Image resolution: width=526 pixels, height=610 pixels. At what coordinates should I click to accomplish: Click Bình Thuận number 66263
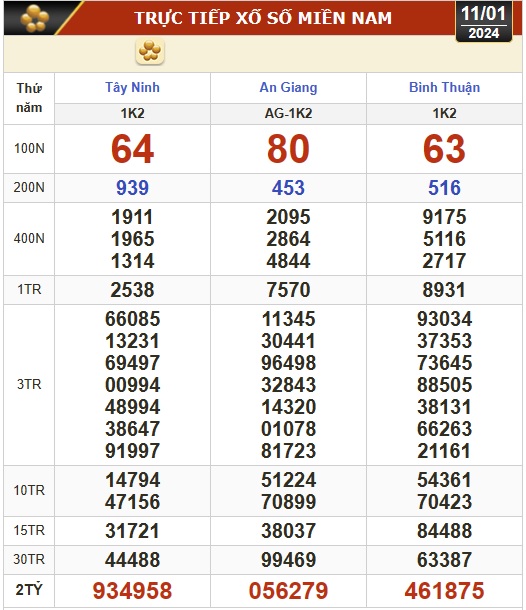tap(444, 429)
